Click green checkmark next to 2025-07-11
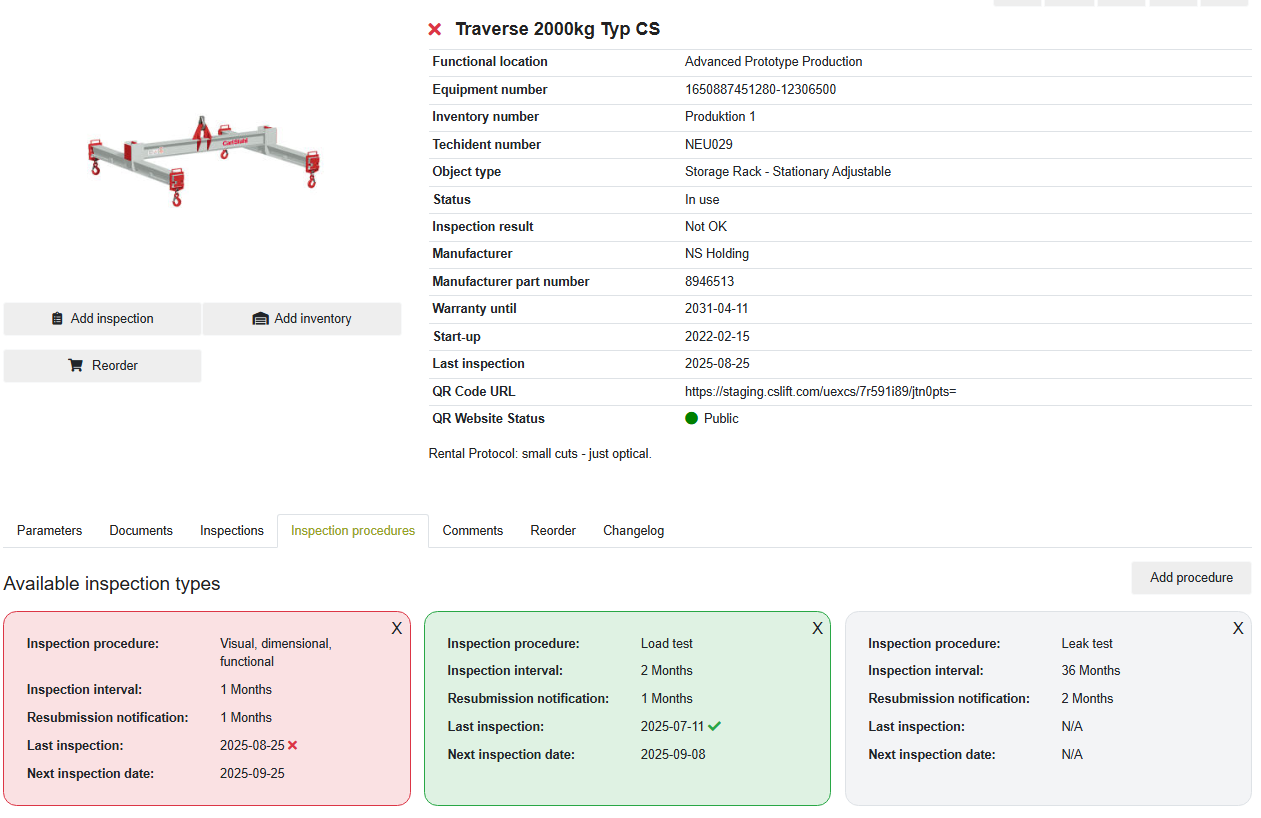1261x818 pixels. point(714,726)
